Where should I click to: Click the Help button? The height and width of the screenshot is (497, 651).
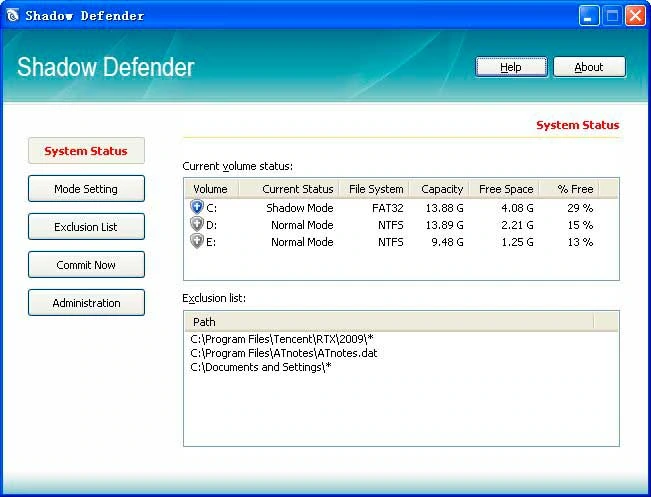coord(511,67)
